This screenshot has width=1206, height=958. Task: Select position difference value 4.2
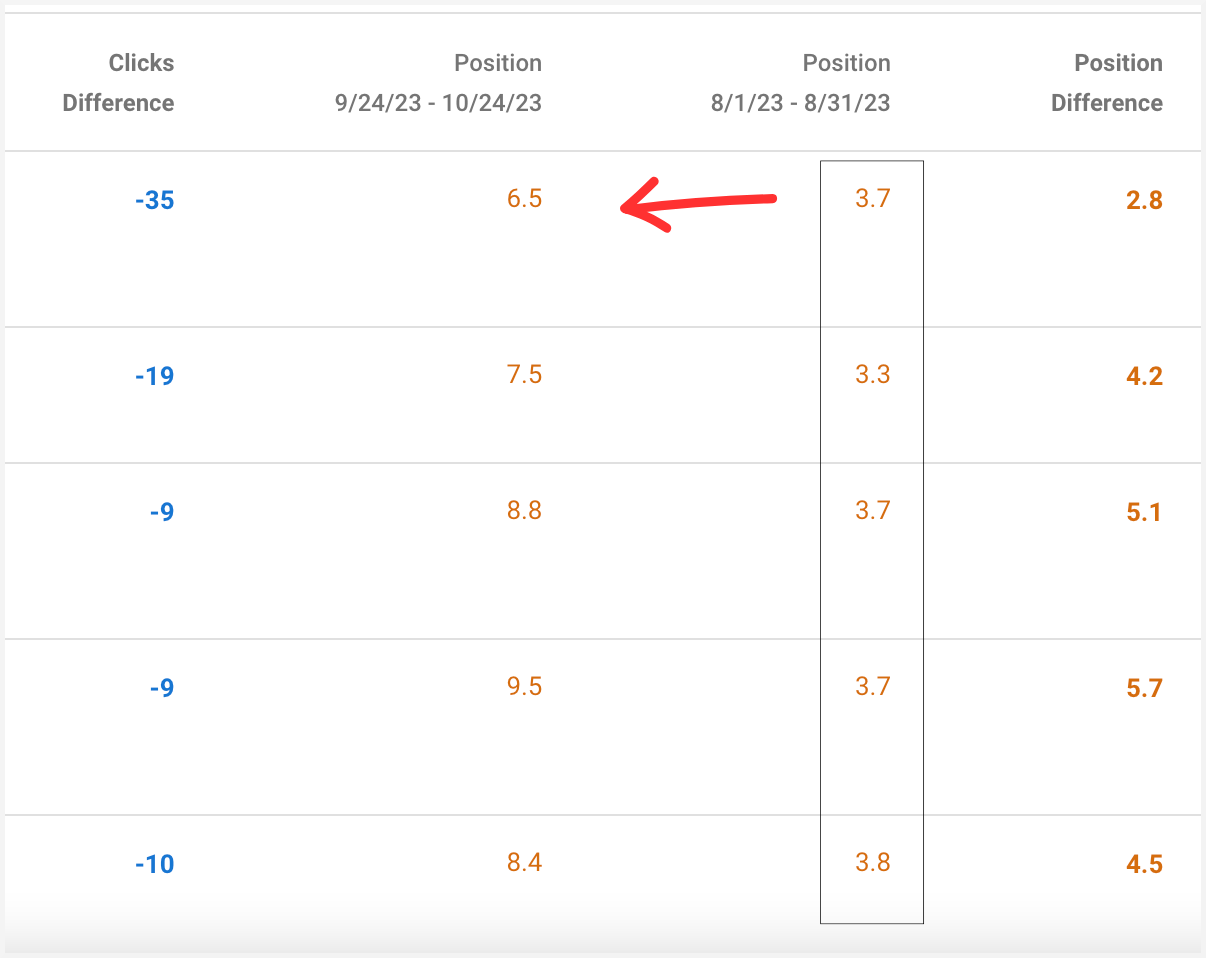(1144, 376)
